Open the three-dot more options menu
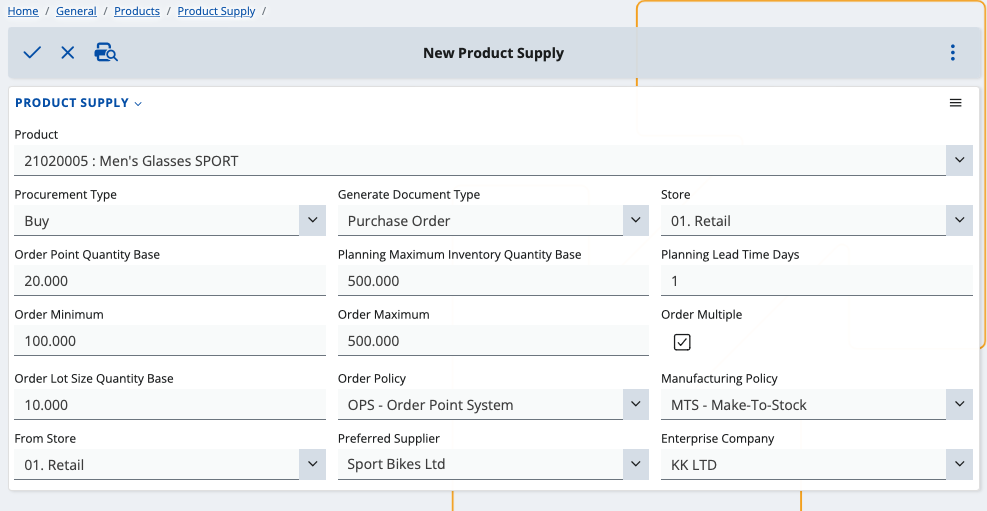 tap(953, 53)
